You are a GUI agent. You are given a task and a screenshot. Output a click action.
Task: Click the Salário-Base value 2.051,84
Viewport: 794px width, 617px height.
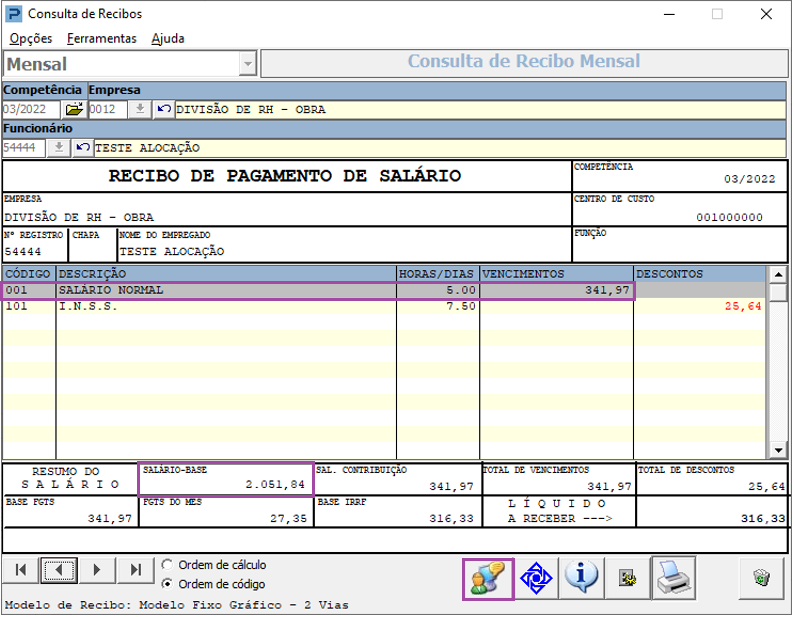pos(275,484)
